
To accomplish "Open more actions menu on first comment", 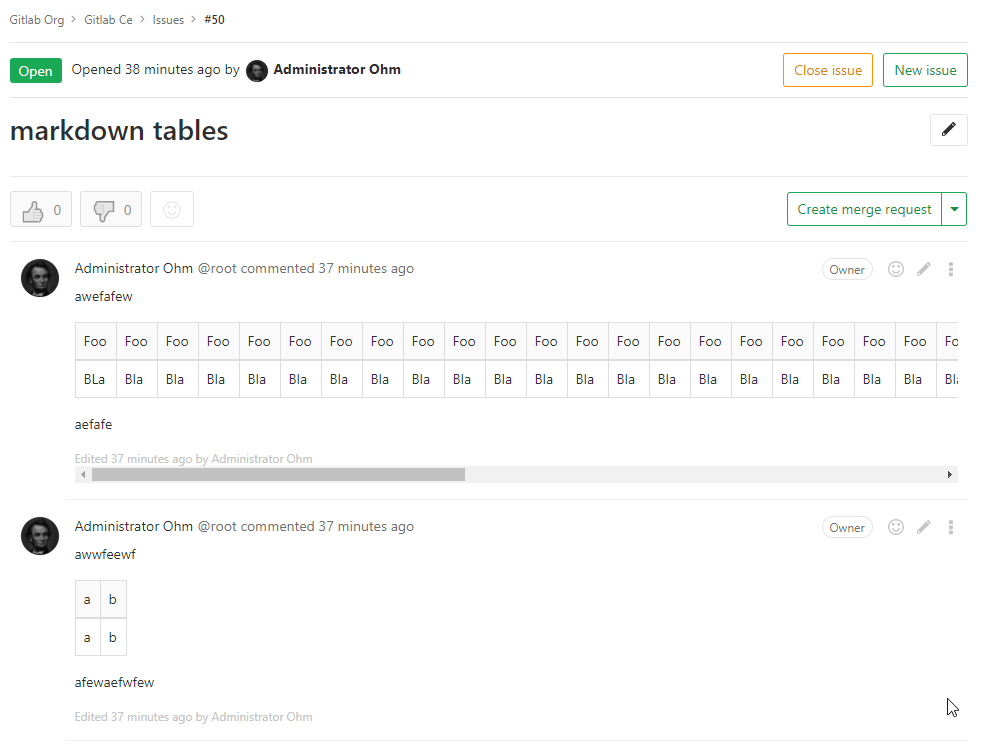I will click(x=951, y=269).
